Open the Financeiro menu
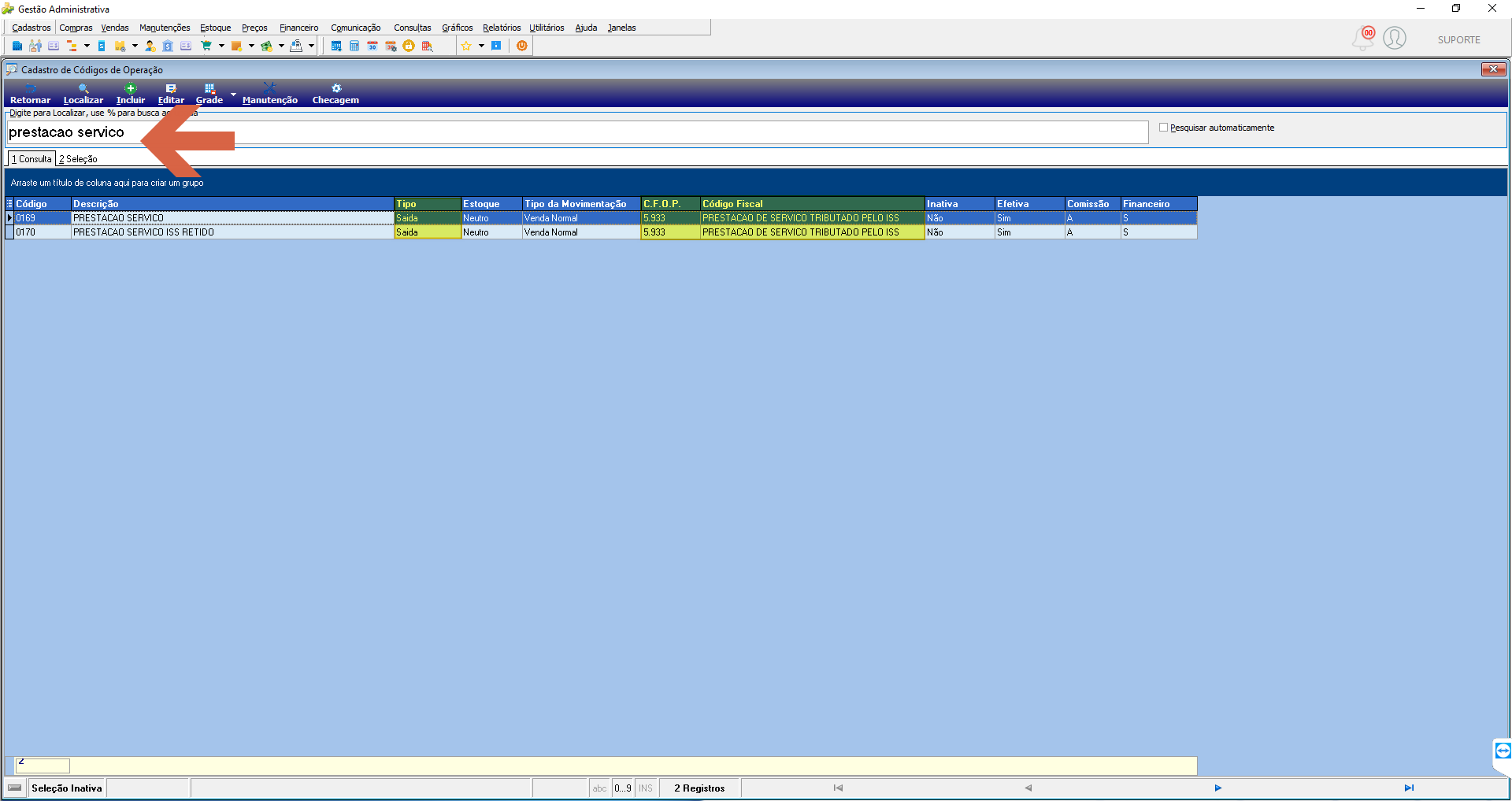This screenshot has height=801, width=1512. click(x=299, y=28)
